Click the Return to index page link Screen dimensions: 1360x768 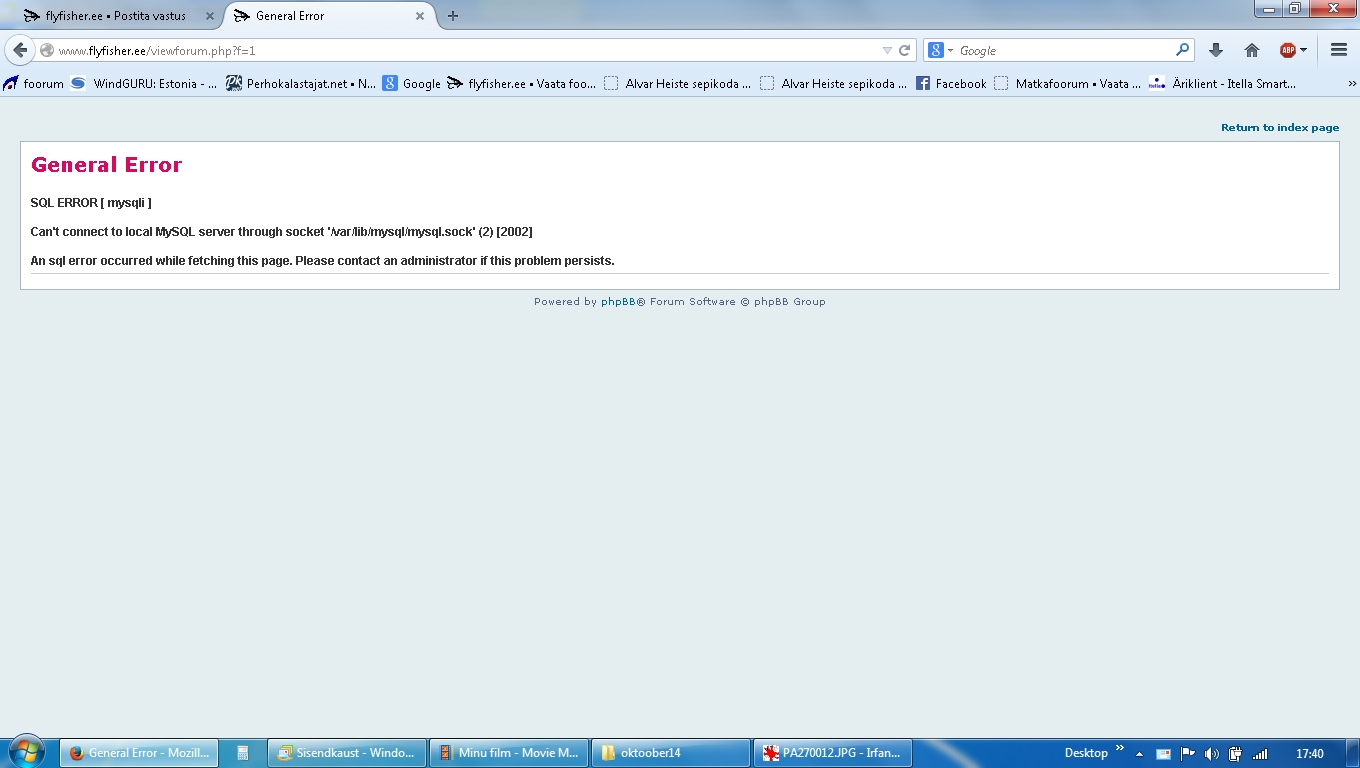tap(1279, 128)
